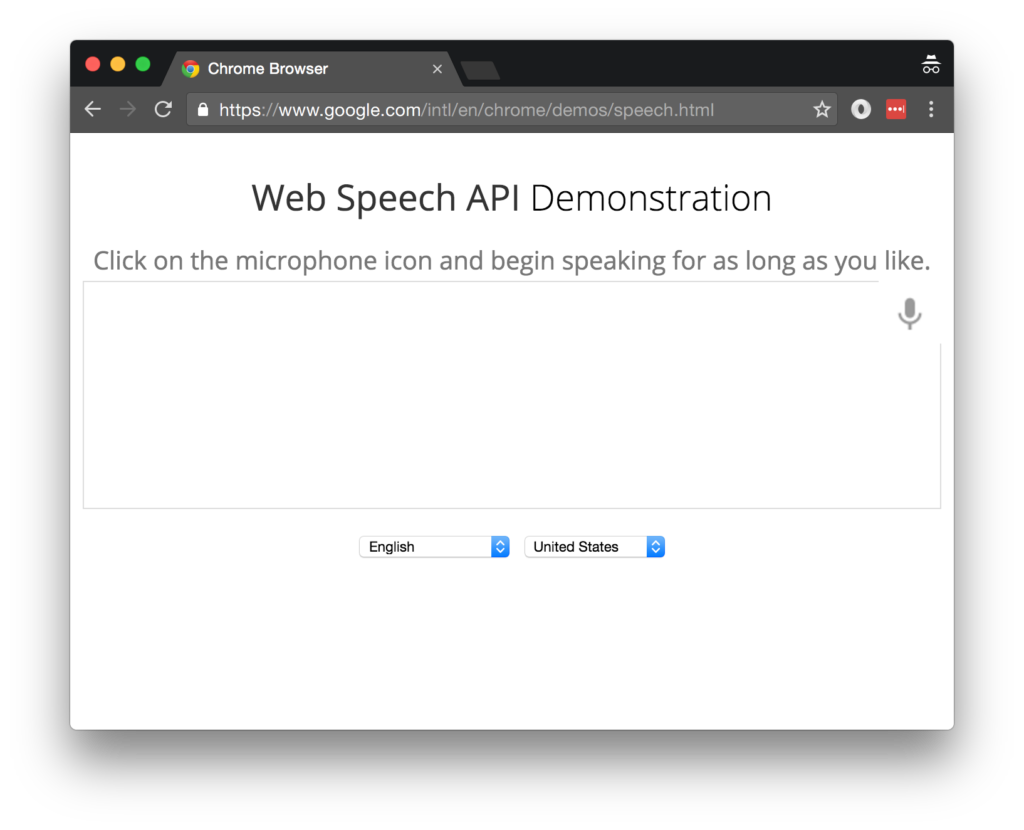
Task: Click the secure lock icon in address bar
Action: 203,109
